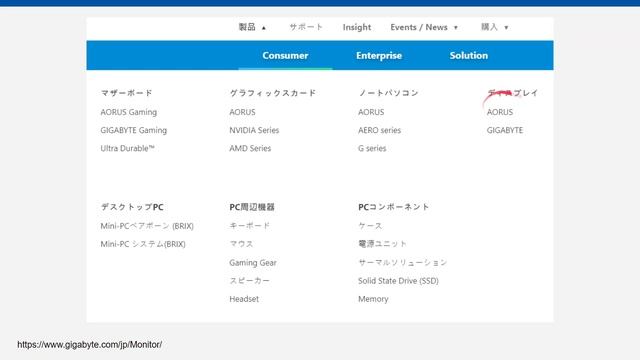Open Solid State Drive (SSD) link
Image resolution: width=640 pixels, height=360 pixels.
pos(398,281)
